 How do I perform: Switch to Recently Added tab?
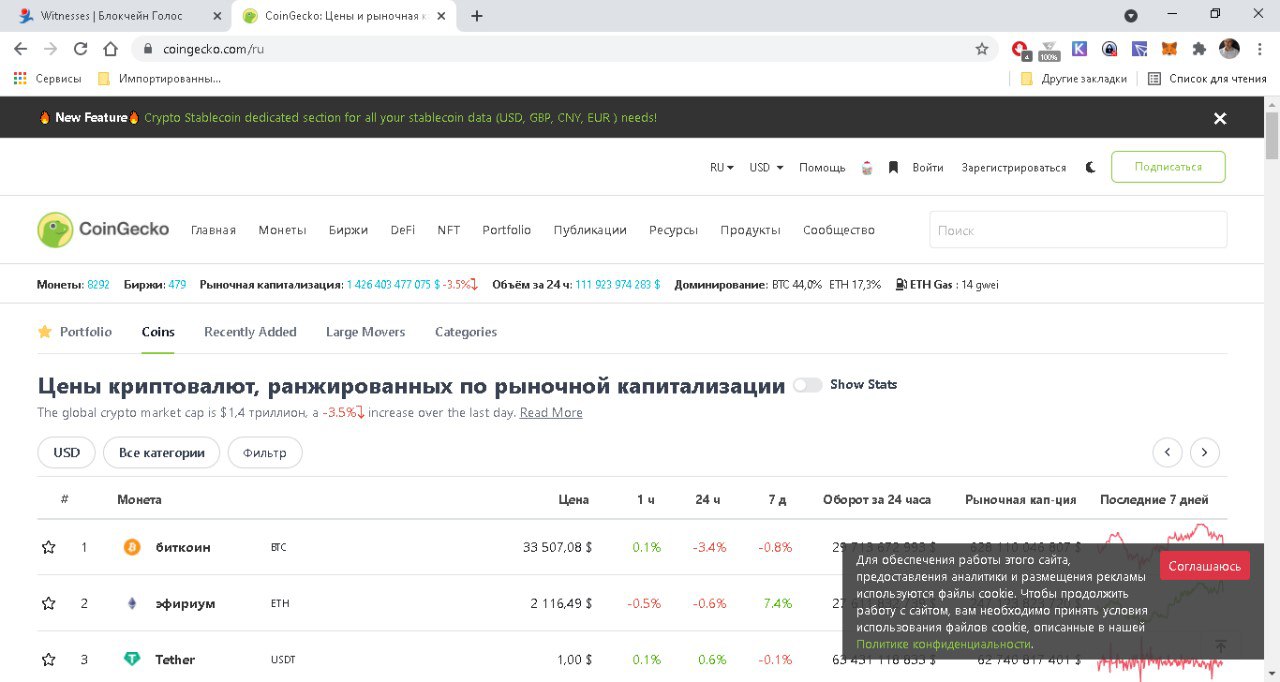tap(250, 332)
